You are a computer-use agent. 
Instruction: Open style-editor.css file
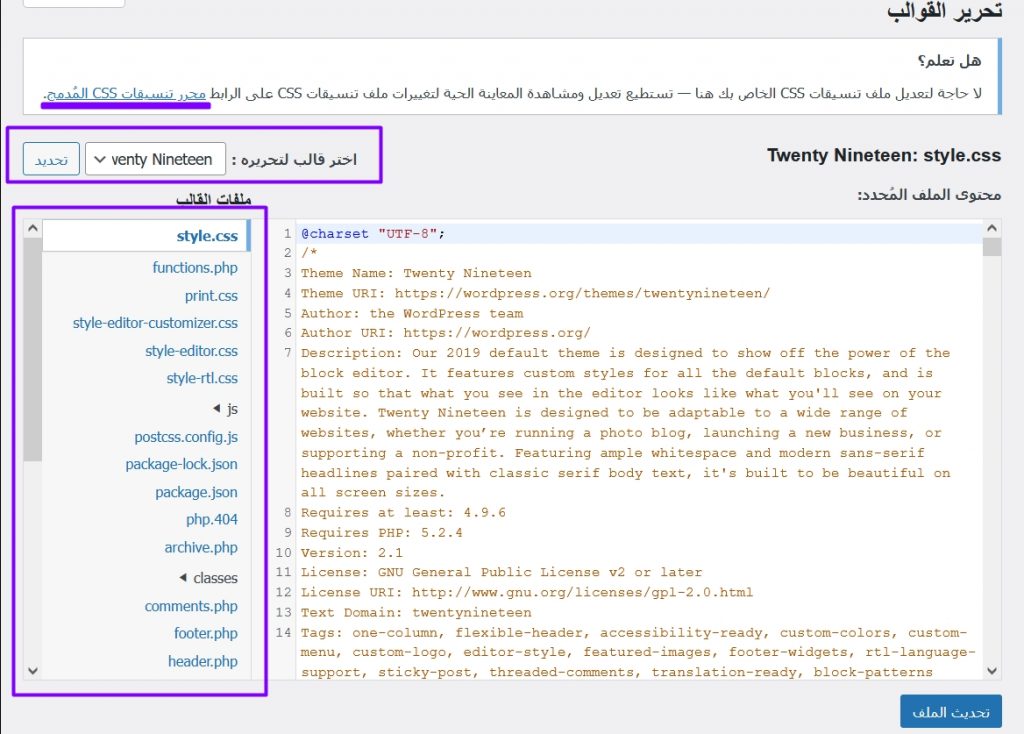click(191, 351)
